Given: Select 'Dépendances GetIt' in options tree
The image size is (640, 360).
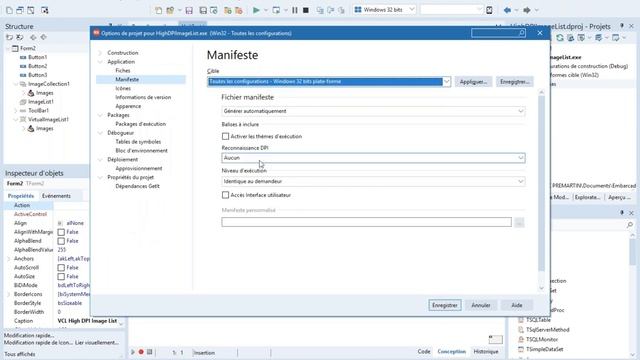Looking at the screenshot, I should pos(137,186).
